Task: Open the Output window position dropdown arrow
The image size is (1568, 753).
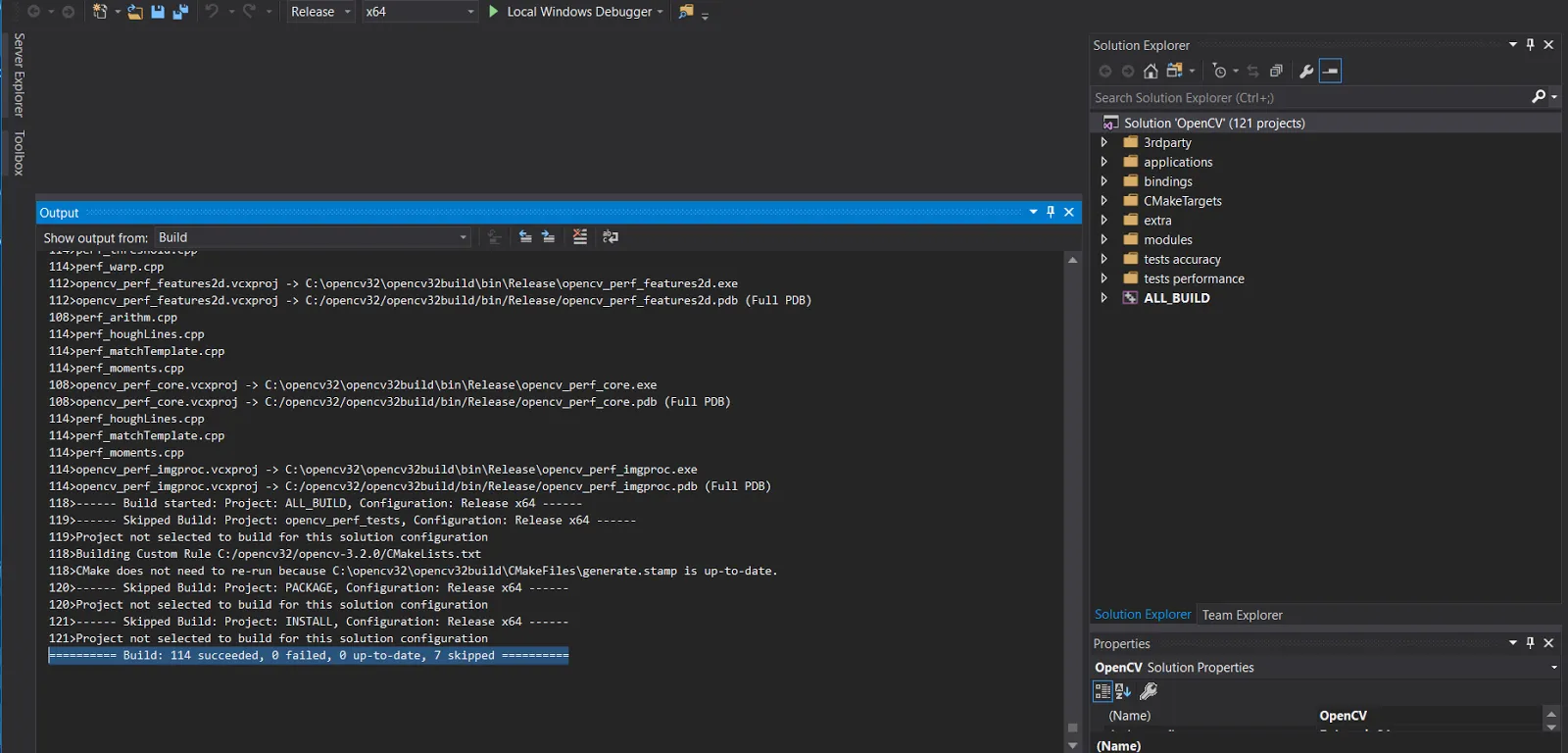Action: coord(1033,212)
